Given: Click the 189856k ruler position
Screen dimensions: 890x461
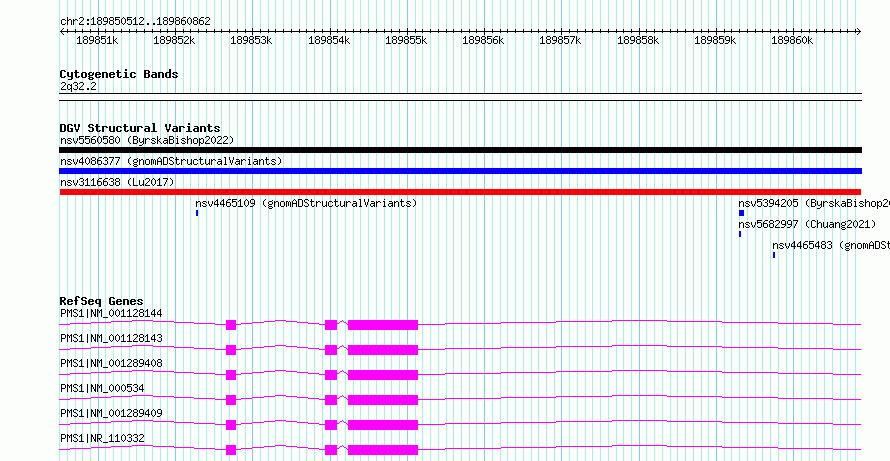Looking at the screenshot, I should (x=483, y=40).
